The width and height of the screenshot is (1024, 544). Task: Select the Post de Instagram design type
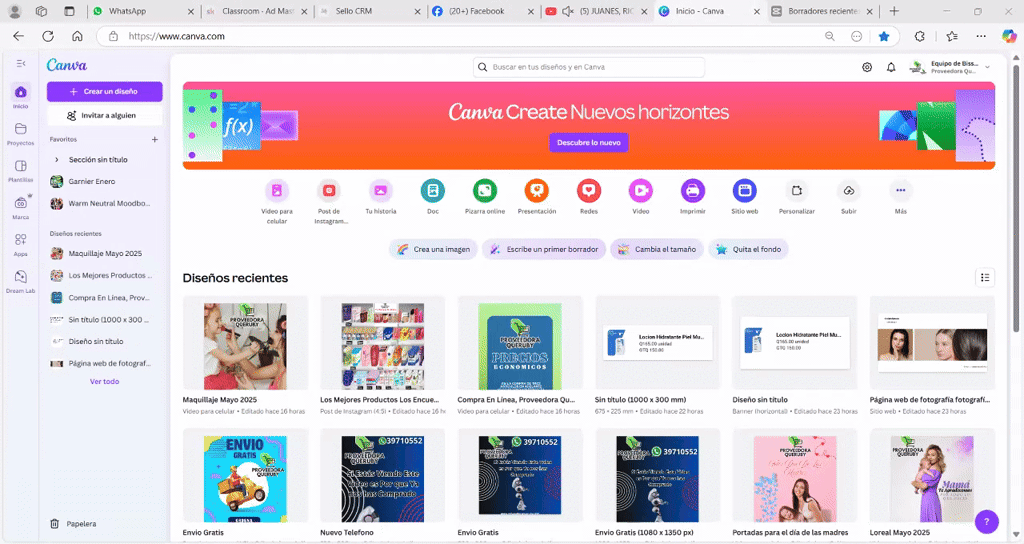click(x=329, y=191)
